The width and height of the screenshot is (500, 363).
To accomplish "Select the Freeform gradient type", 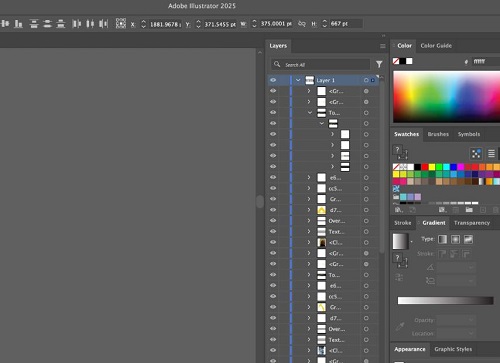I will coord(468,239).
